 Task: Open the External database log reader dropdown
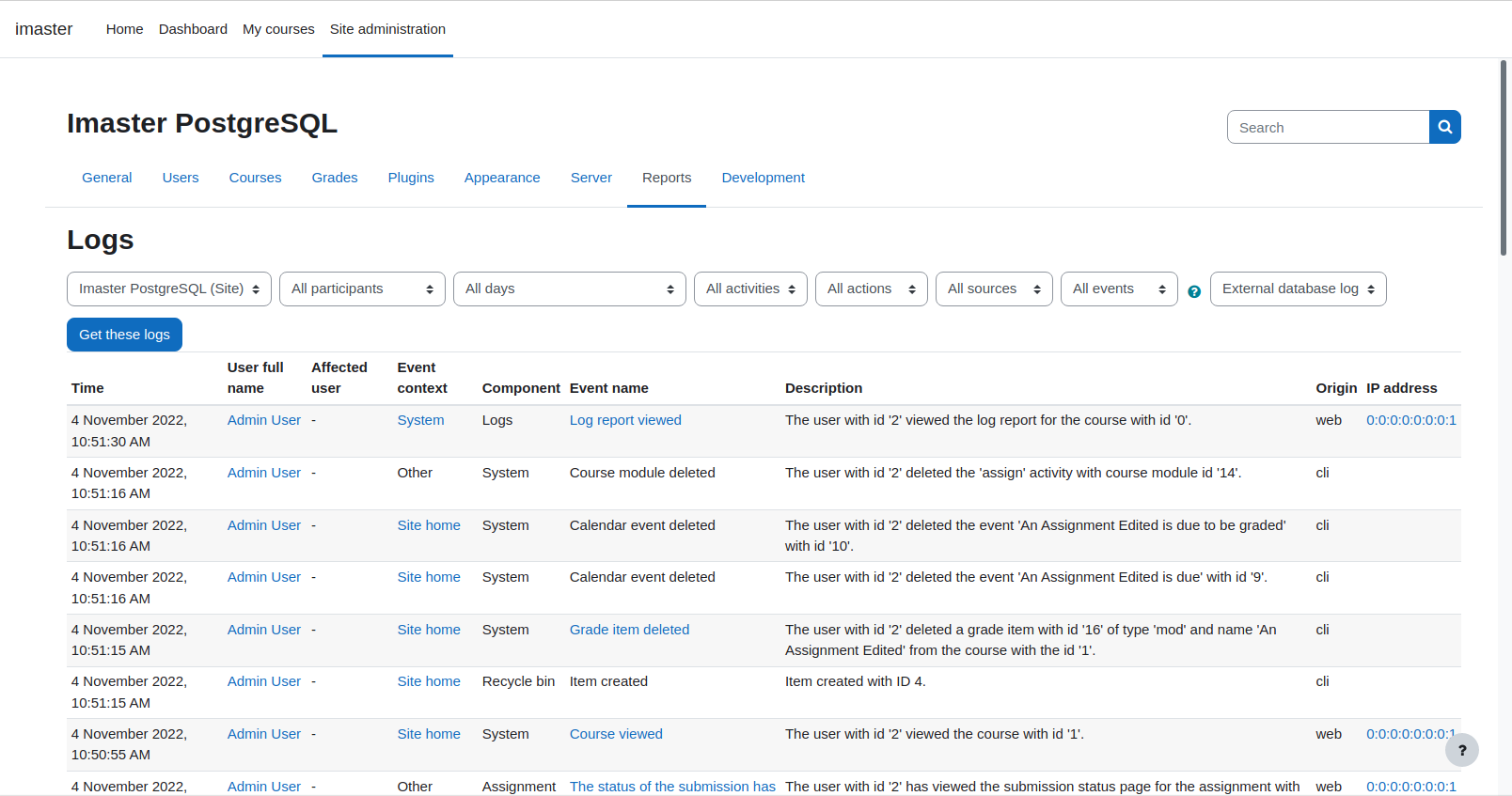(x=1298, y=289)
